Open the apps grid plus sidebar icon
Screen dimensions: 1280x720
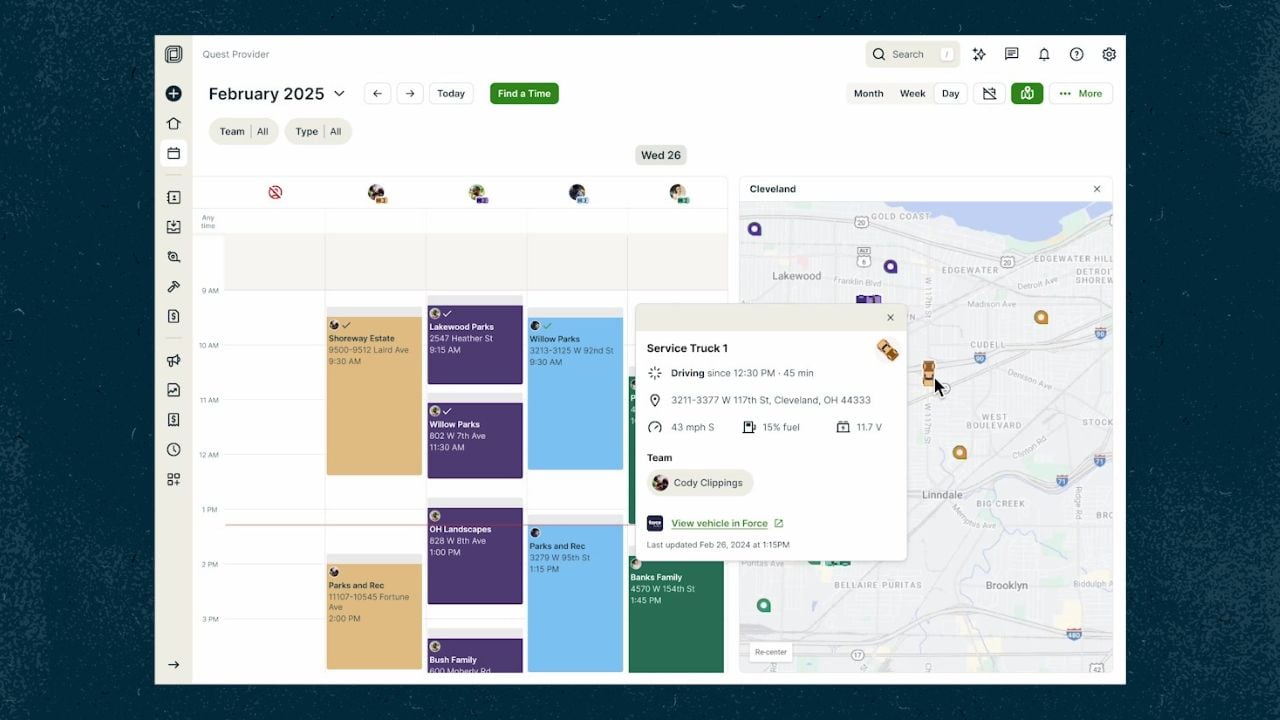(x=173, y=480)
